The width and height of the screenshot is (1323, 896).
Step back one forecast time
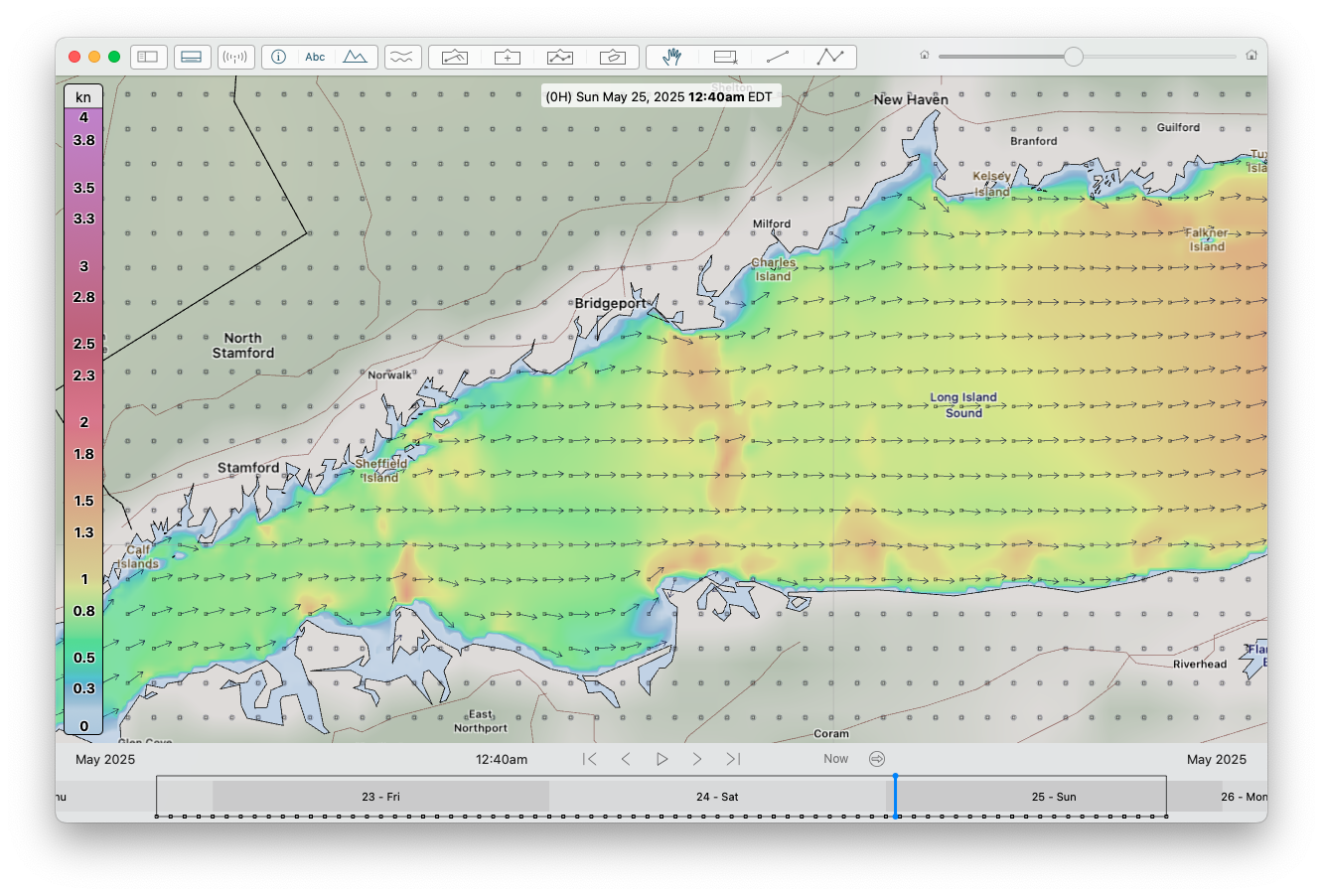[626, 759]
